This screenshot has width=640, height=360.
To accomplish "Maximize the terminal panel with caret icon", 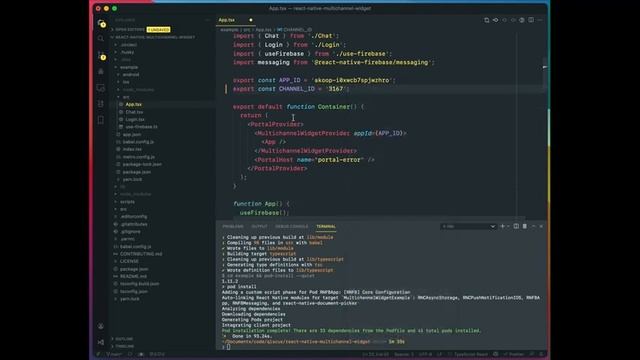I will coord(533,226).
